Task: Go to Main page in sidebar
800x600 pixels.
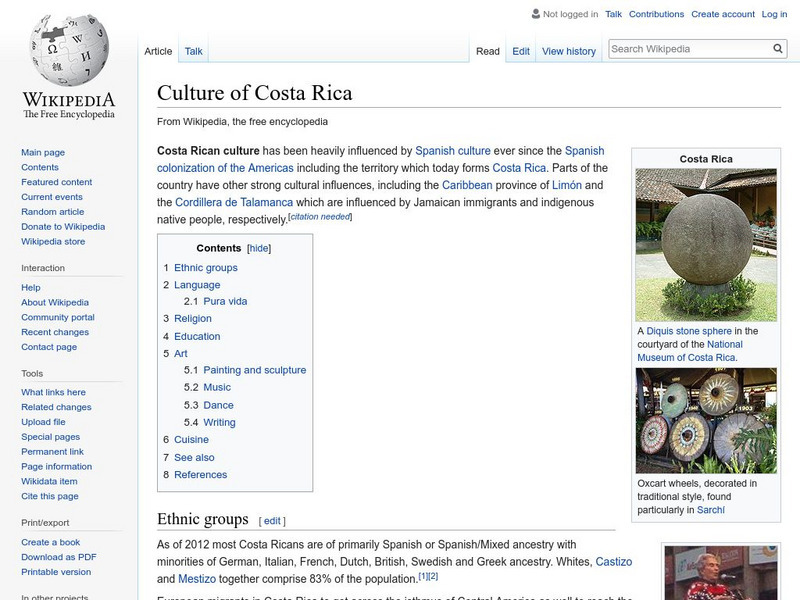Action: (x=43, y=153)
